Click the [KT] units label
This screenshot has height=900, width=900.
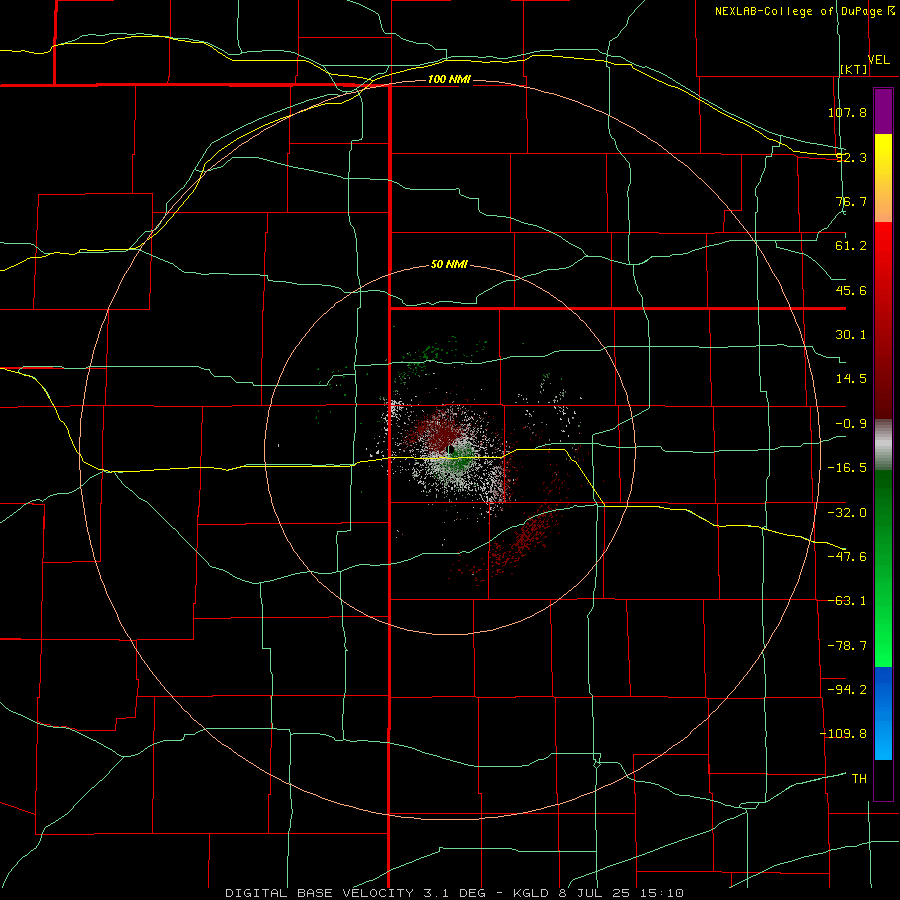coord(854,69)
